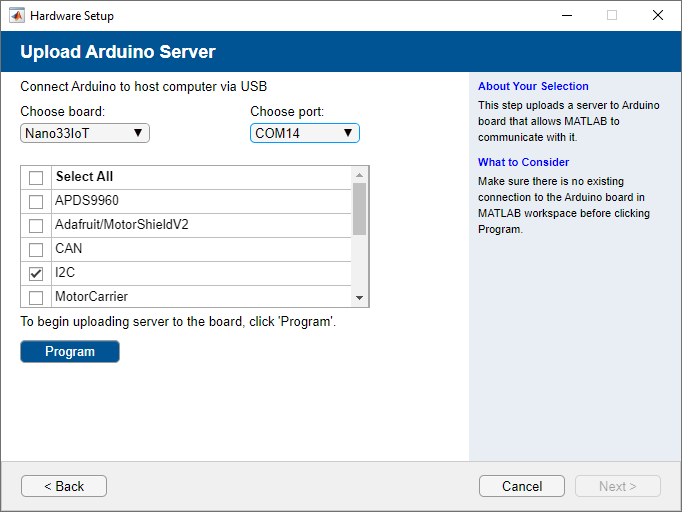
Task: Select the I2C row label
Action: click(x=66, y=273)
